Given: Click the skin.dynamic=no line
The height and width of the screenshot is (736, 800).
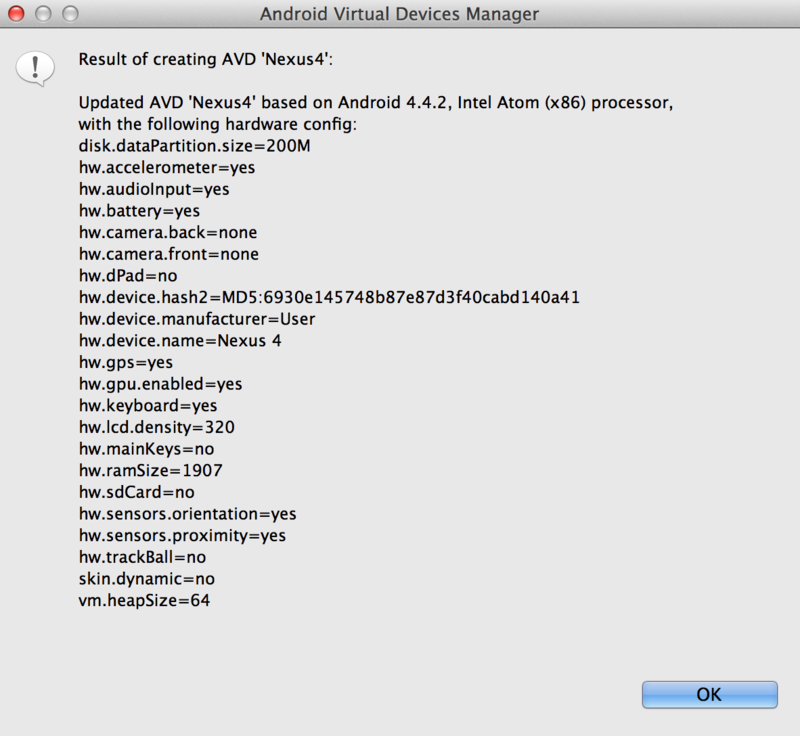Looking at the screenshot, I should click(146, 579).
